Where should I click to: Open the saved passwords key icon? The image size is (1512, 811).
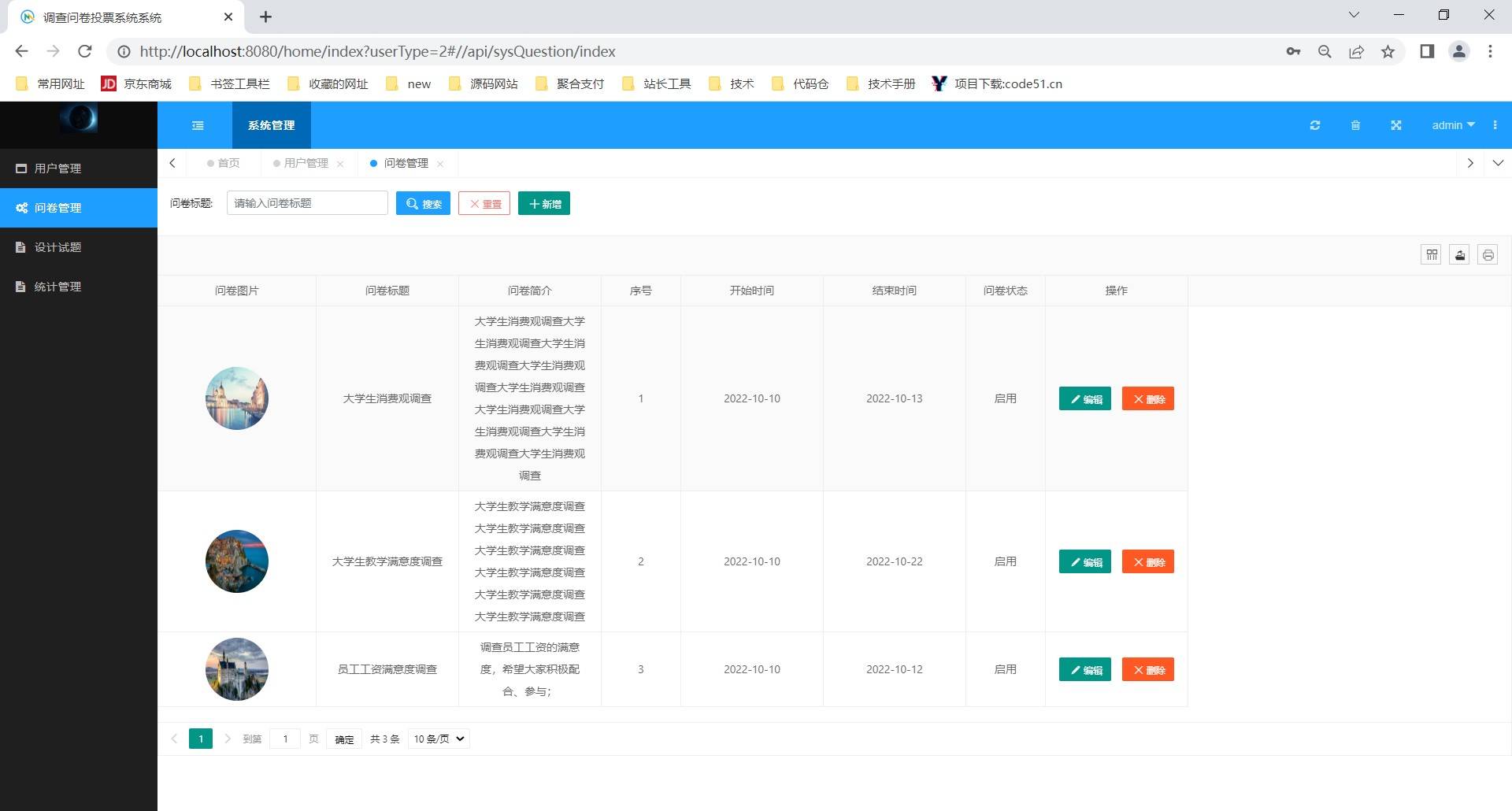[x=1293, y=51]
